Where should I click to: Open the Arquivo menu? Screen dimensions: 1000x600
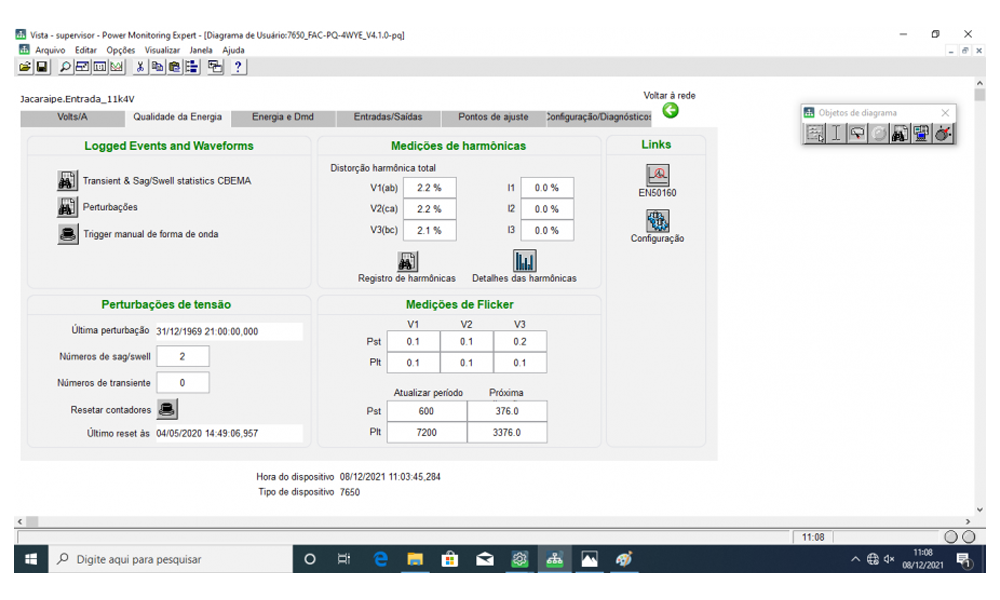click(50, 50)
